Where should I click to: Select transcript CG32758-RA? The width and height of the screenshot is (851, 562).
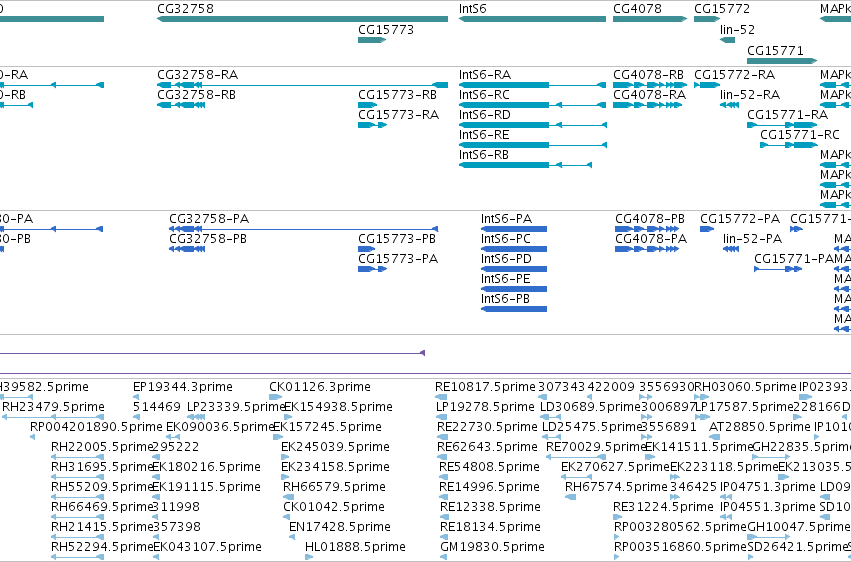pyautogui.click(x=198, y=75)
